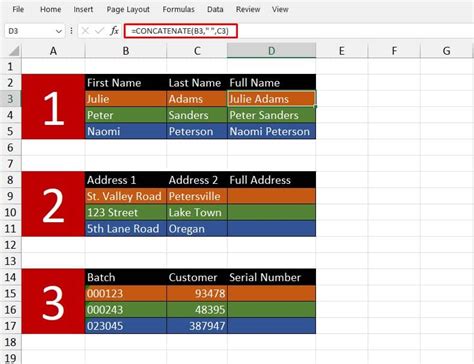Select the Oregan cell
Viewport: 474px width, 364px height.
pos(197,228)
